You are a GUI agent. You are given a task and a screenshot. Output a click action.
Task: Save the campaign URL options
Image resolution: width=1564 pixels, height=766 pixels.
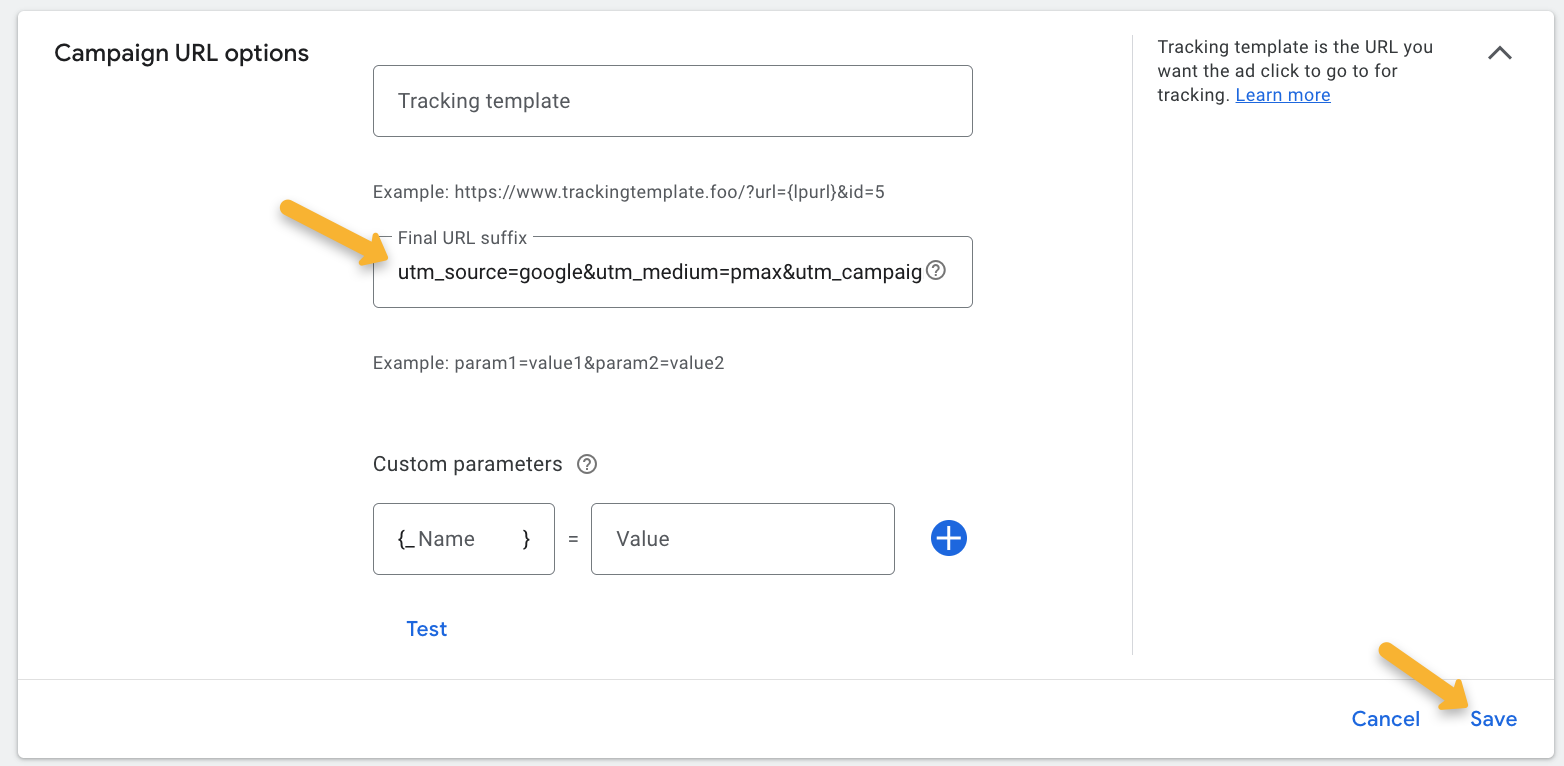(1493, 719)
